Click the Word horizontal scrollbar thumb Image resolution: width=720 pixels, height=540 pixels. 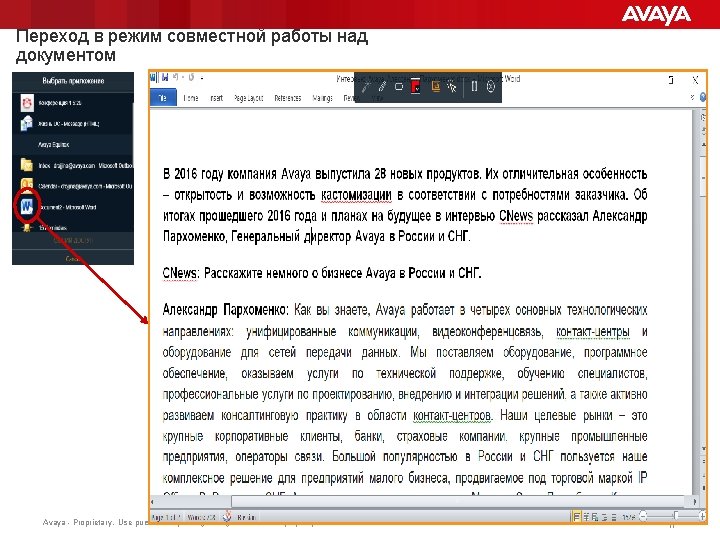(x=457, y=501)
